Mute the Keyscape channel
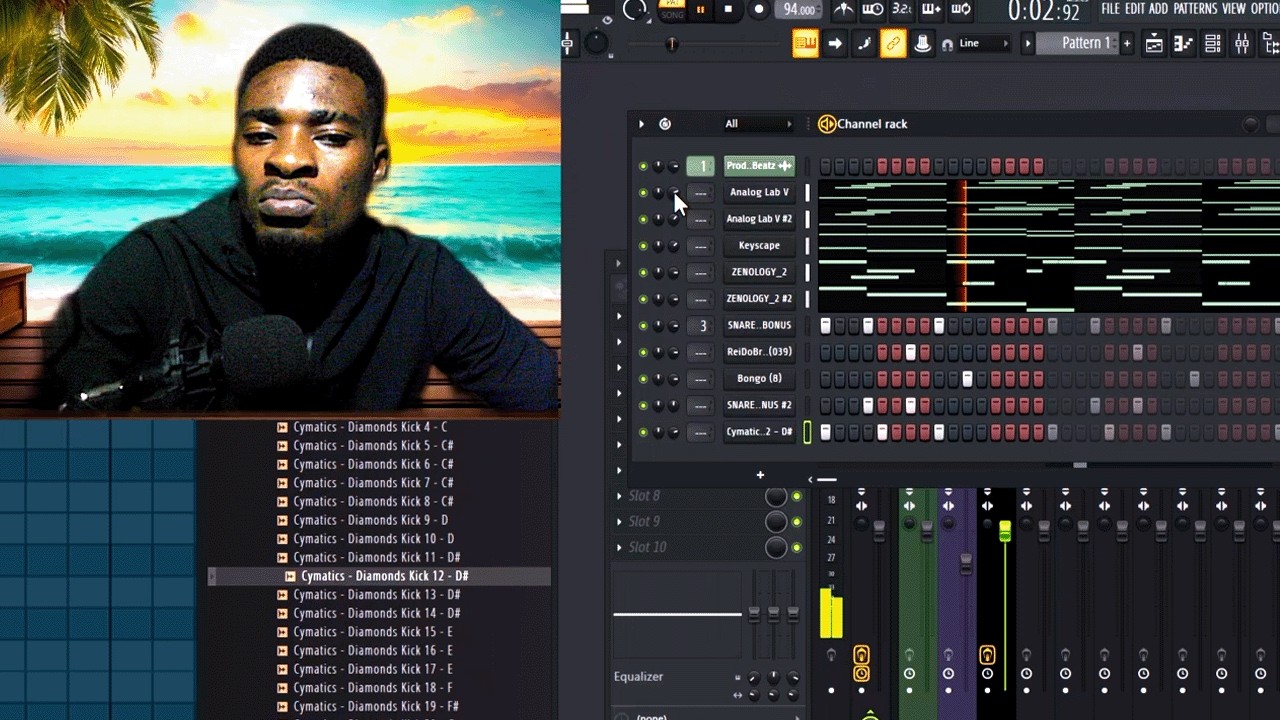The image size is (1280, 720). [x=643, y=246]
